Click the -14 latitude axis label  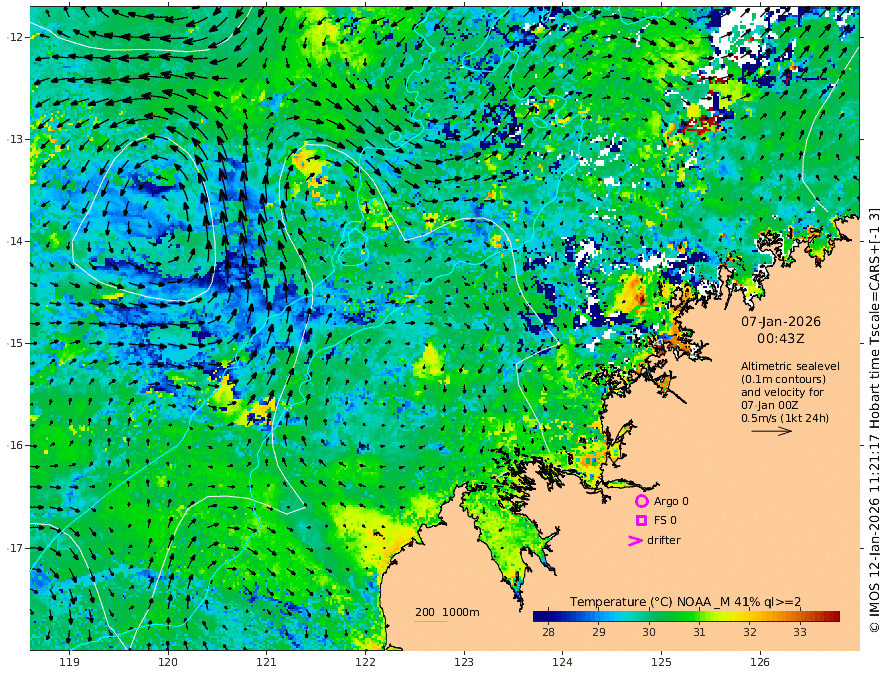click(15, 241)
